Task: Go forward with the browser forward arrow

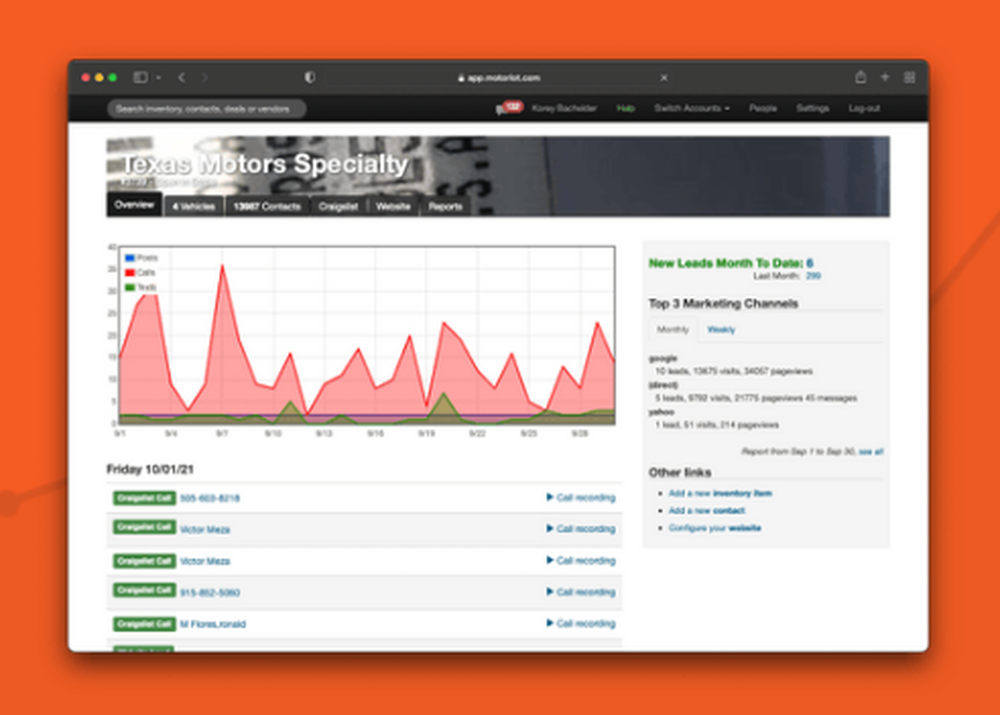Action: click(x=205, y=77)
